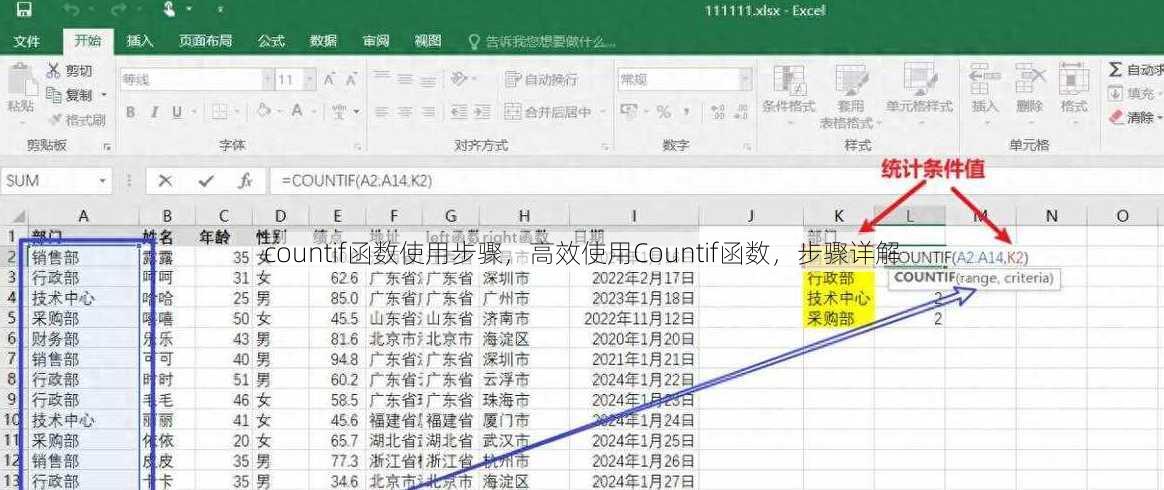
Task: Toggle bold formatting B
Action: coord(131,112)
